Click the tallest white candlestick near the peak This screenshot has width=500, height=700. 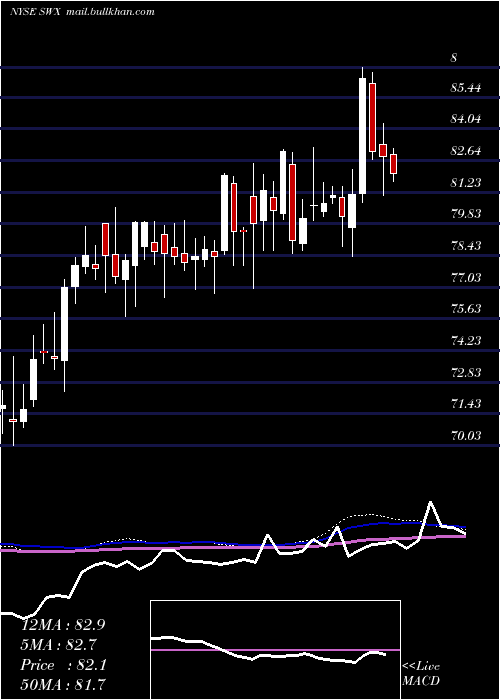pos(362,136)
